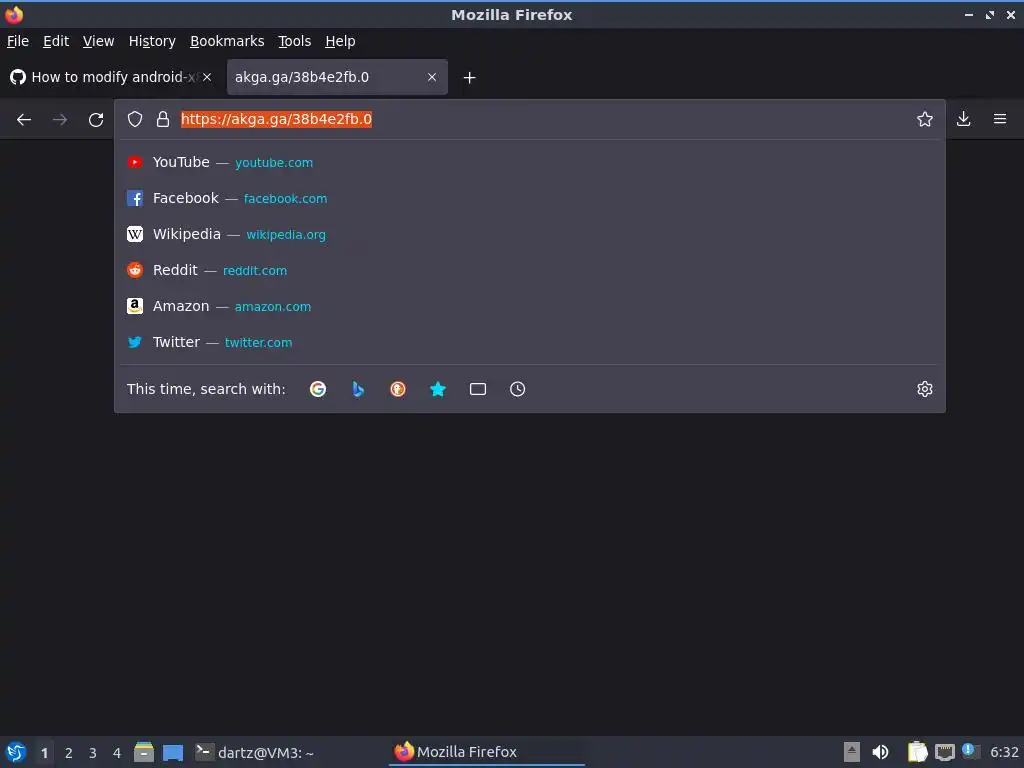This screenshot has height=768, width=1024.
Task: Search in Bookmarks with the blue star
Action: (x=438, y=389)
